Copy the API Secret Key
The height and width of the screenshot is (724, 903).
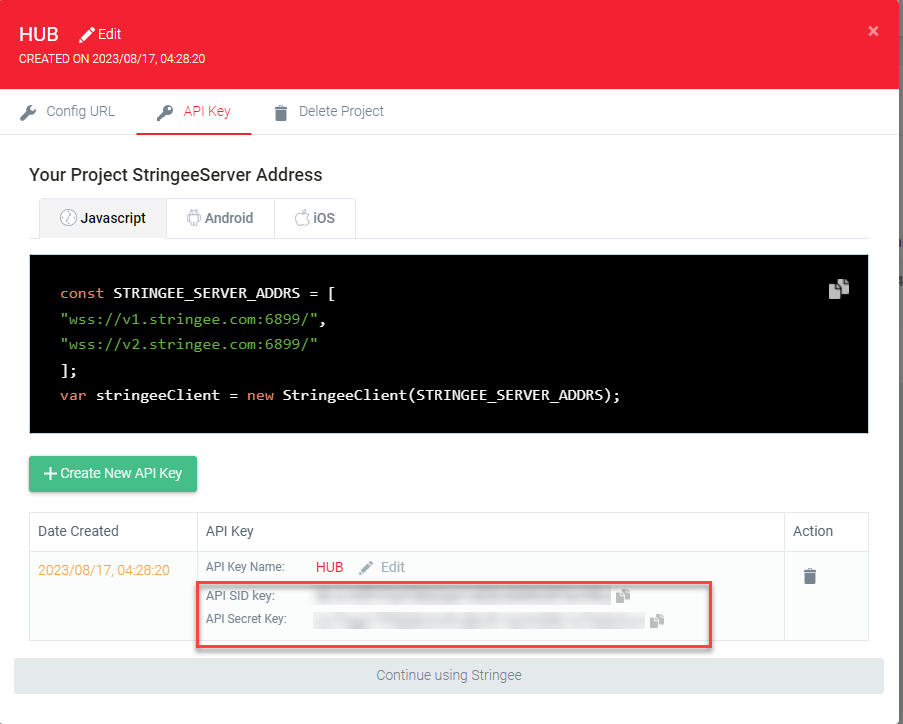click(x=656, y=621)
